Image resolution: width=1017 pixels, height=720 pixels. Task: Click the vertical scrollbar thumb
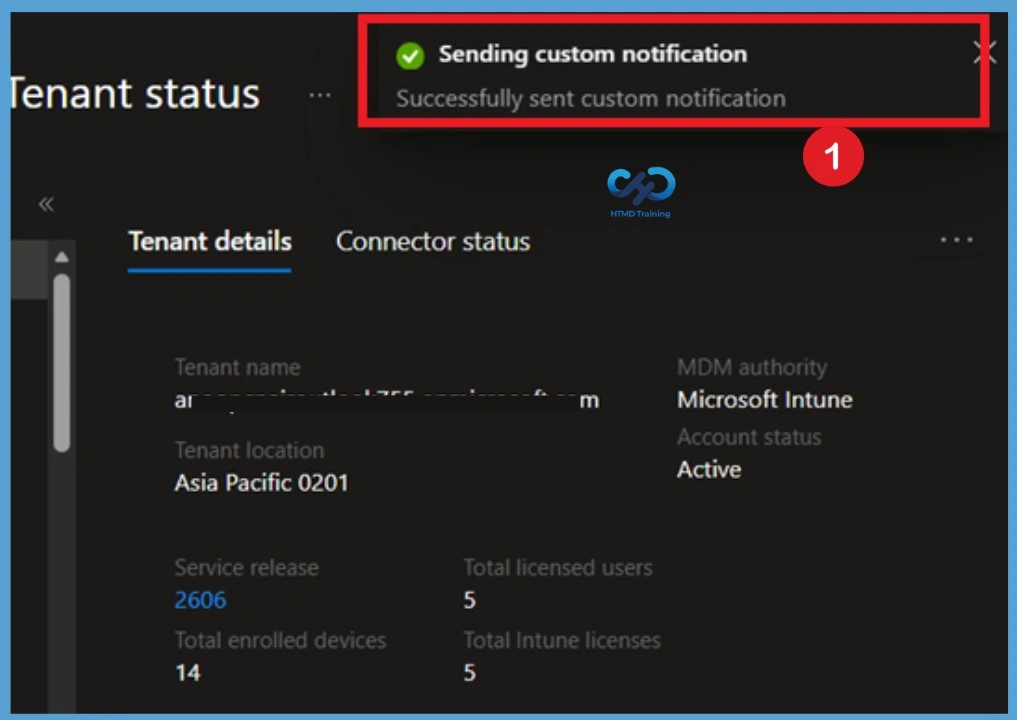(x=62, y=363)
